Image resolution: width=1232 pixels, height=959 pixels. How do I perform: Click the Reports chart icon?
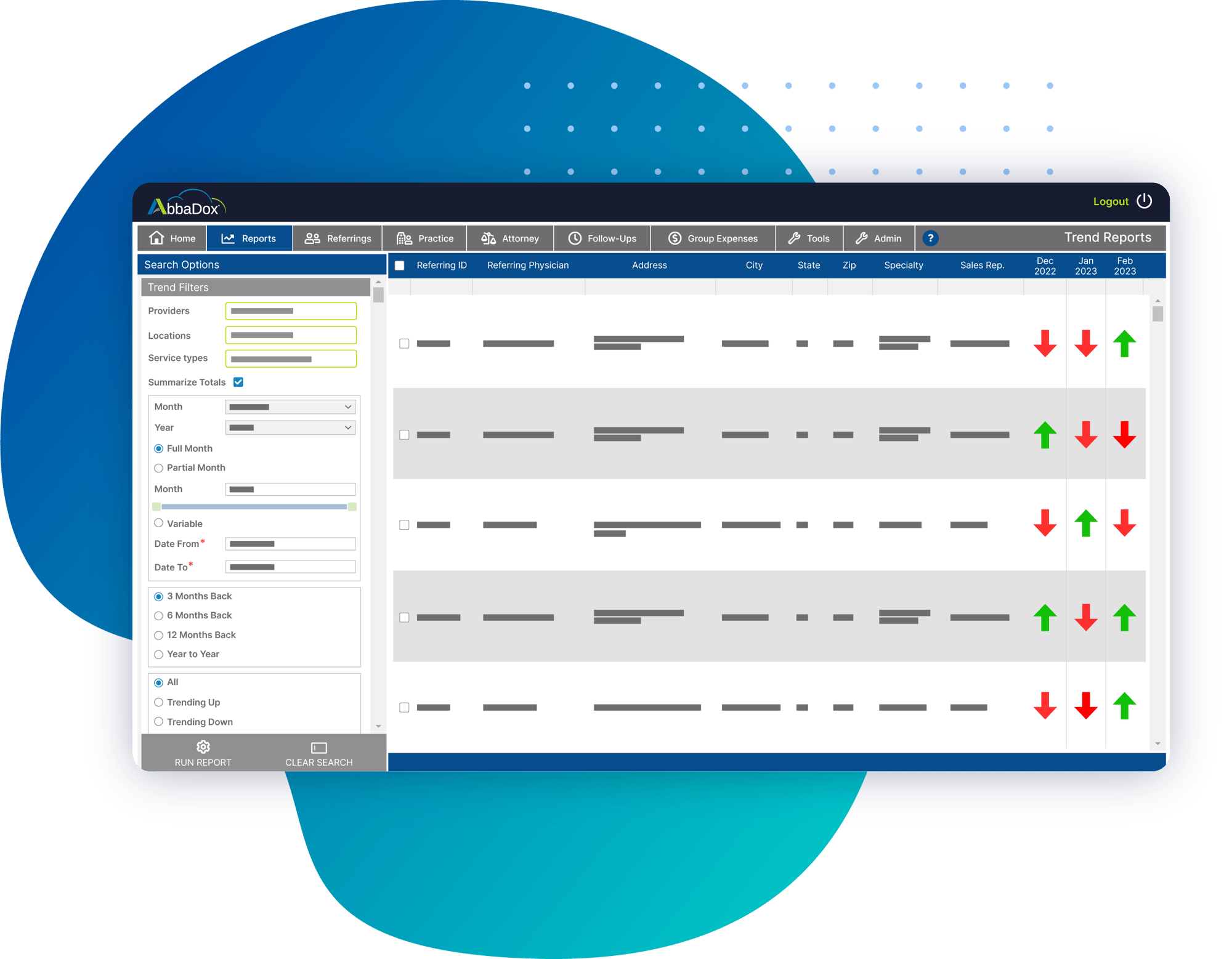pos(228,238)
